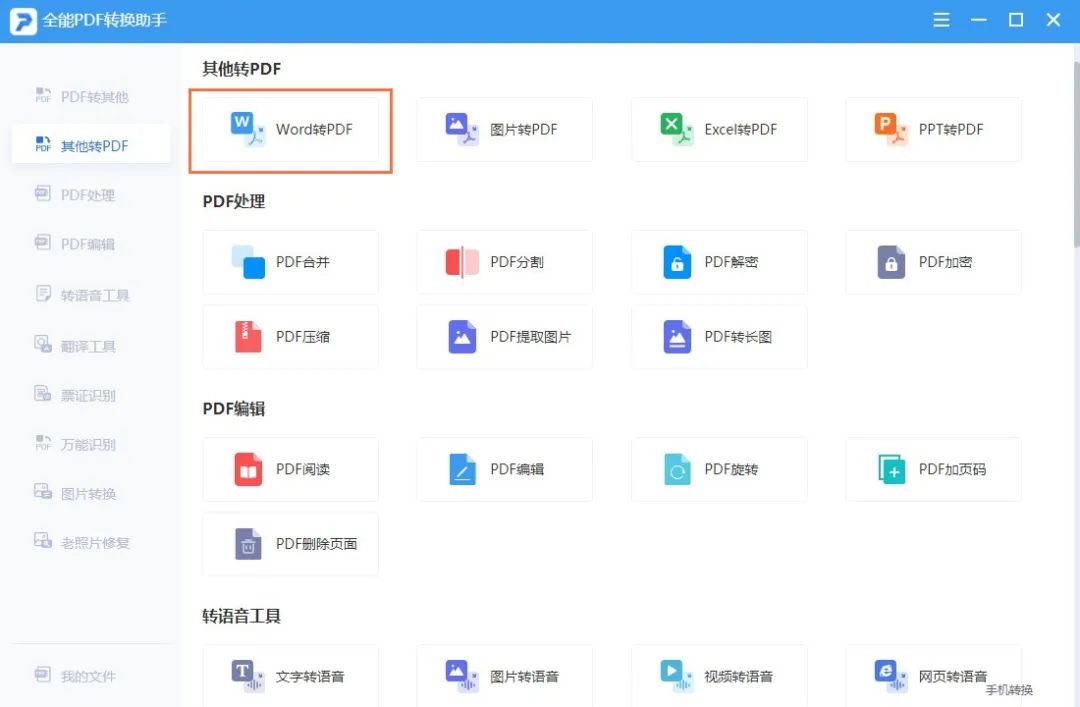Open the PDF旋转 rotate tool icon
The image size is (1080, 707).
click(677, 469)
